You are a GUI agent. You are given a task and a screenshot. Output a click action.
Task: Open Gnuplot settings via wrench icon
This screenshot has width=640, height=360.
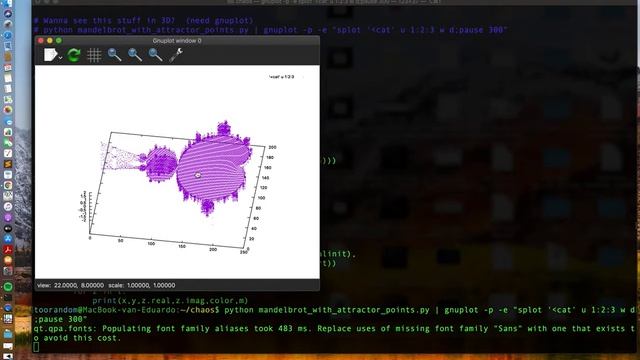pos(176,55)
